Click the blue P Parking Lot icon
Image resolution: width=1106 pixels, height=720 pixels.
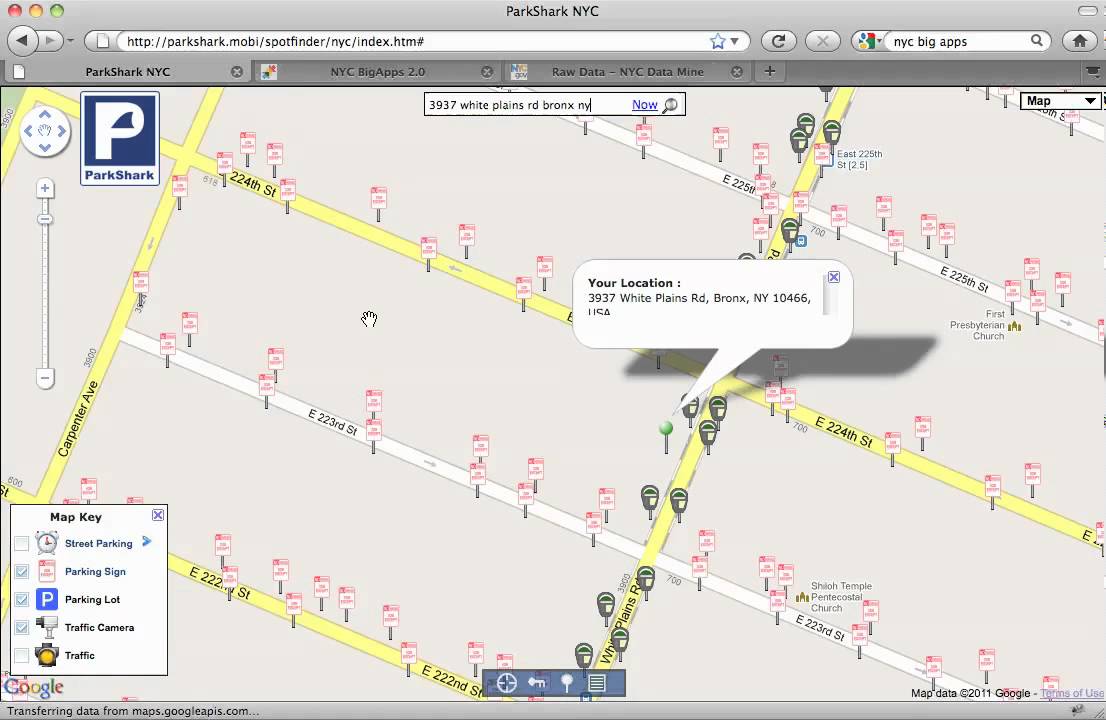[47, 599]
